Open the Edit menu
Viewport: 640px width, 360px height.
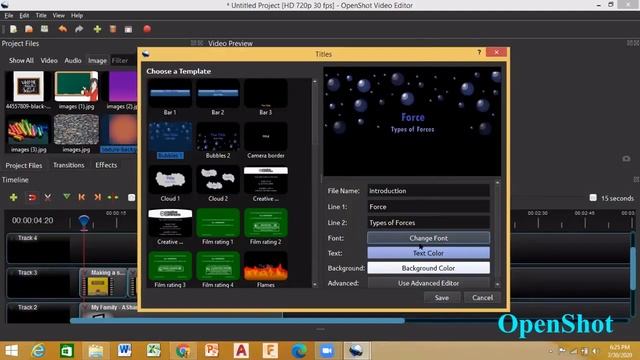24,16
